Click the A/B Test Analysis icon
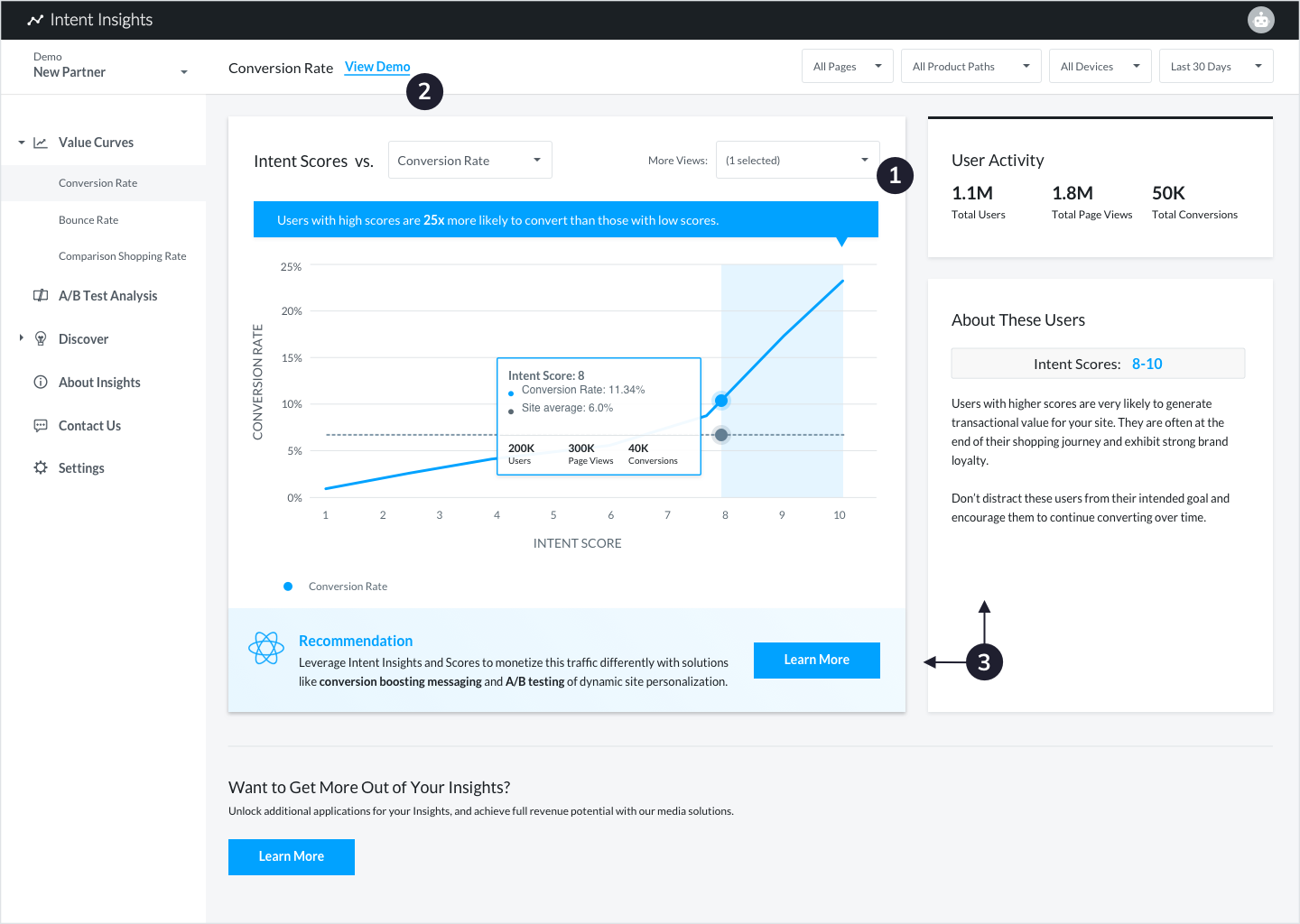The image size is (1300, 924). (x=41, y=296)
